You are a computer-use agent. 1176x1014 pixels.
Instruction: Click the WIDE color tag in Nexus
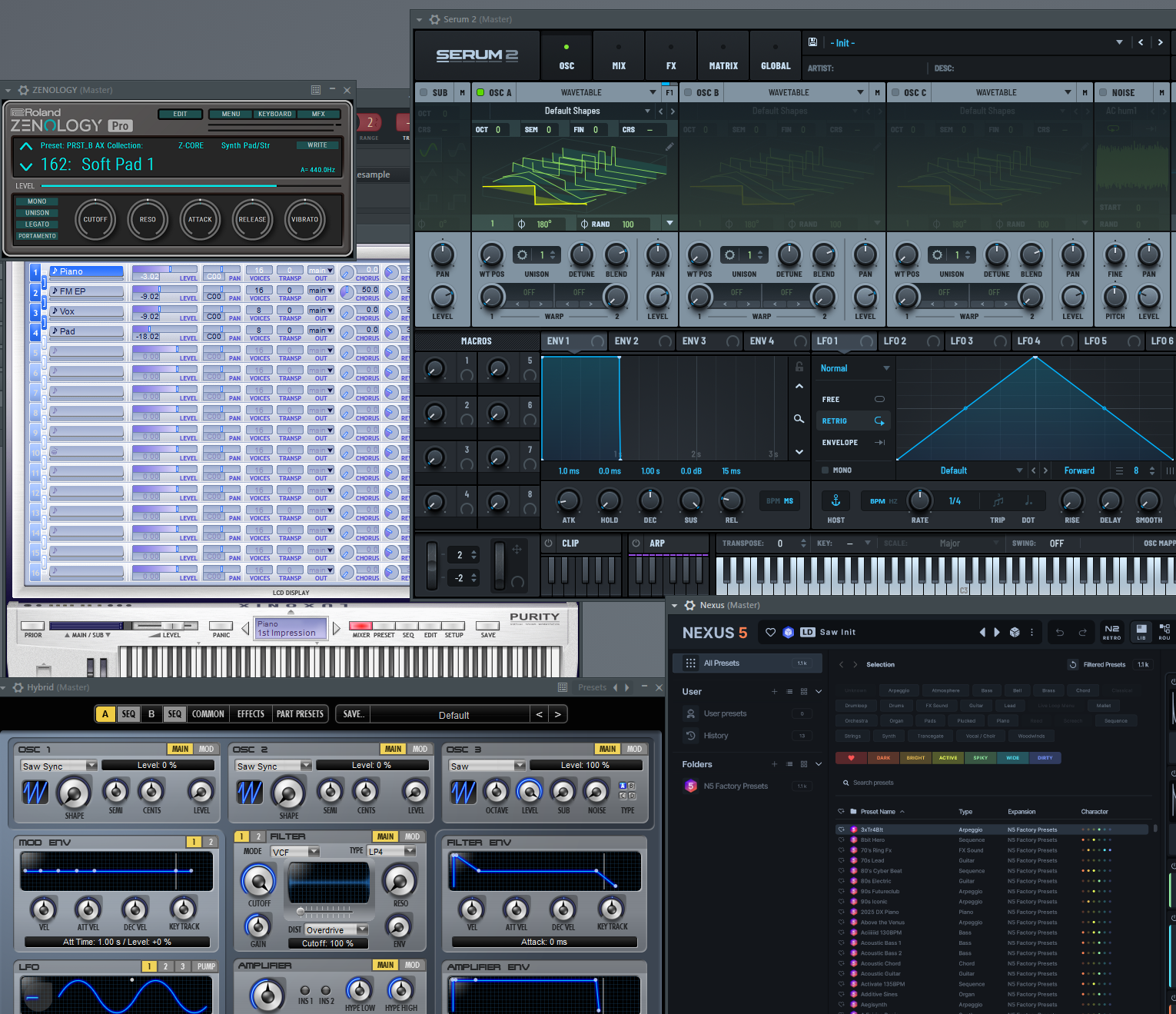click(1013, 757)
